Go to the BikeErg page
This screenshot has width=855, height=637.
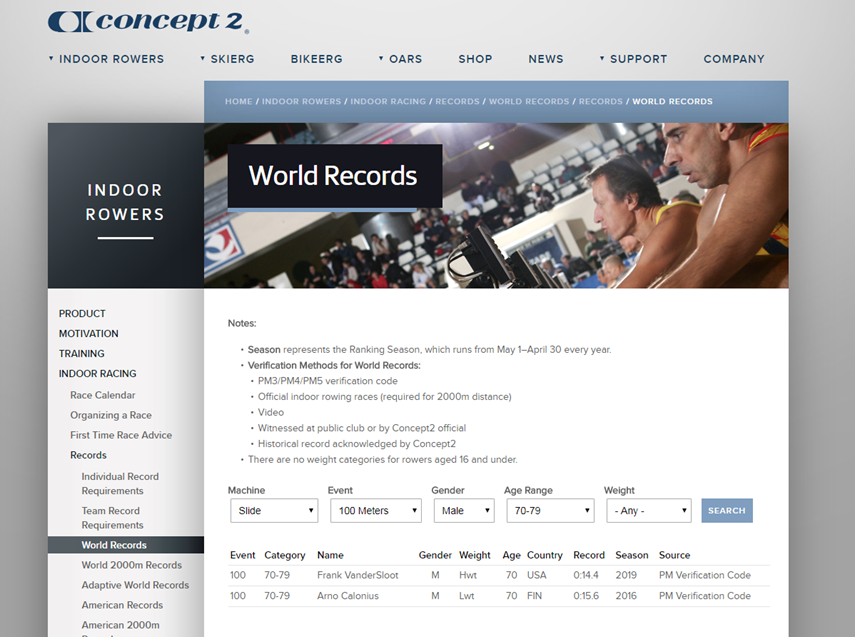(316, 59)
